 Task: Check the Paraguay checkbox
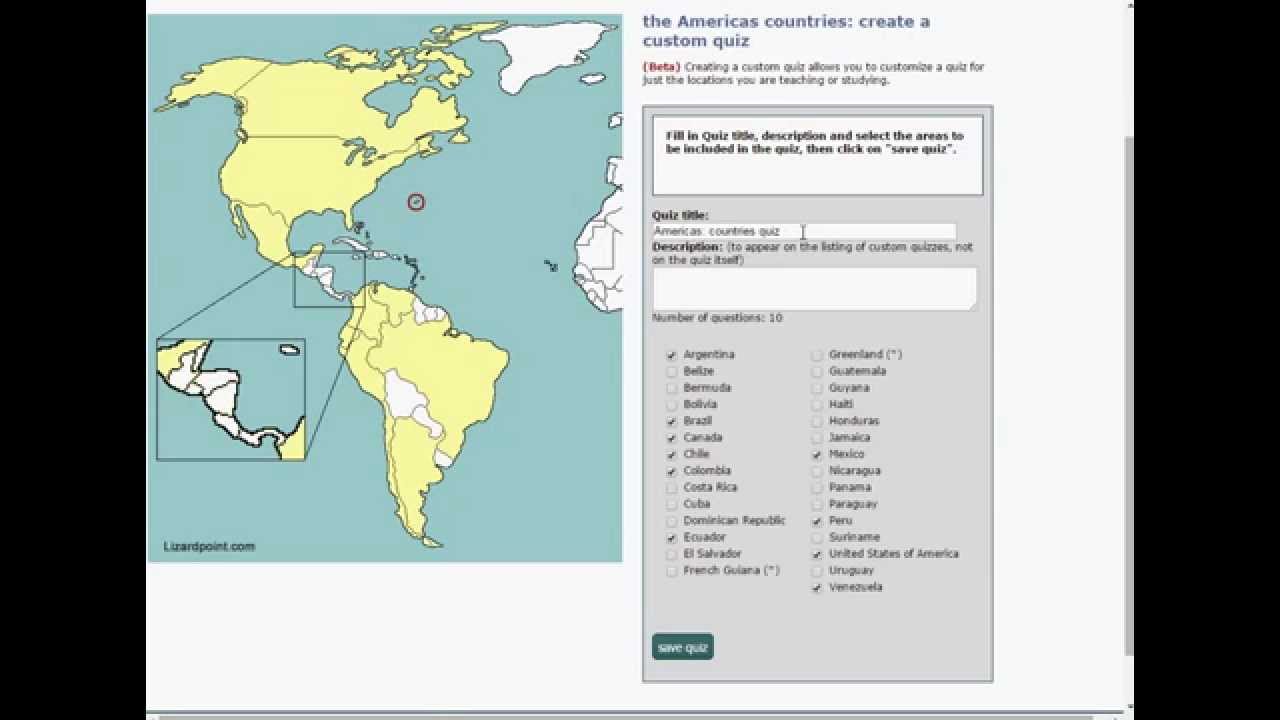click(817, 504)
